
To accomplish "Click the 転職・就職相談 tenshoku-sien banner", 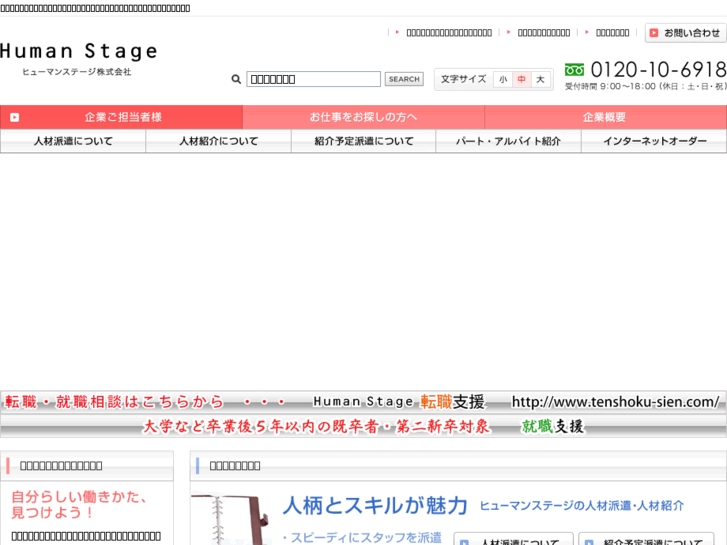I will (364, 402).
